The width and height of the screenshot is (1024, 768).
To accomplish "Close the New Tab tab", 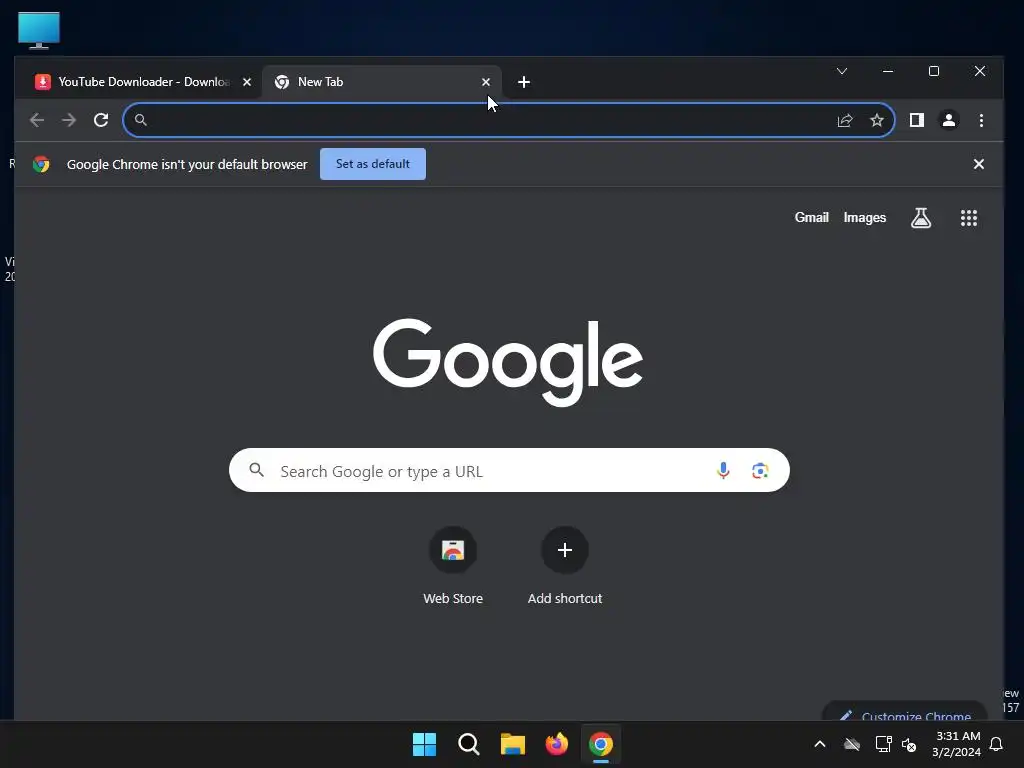I will [486, 82].
